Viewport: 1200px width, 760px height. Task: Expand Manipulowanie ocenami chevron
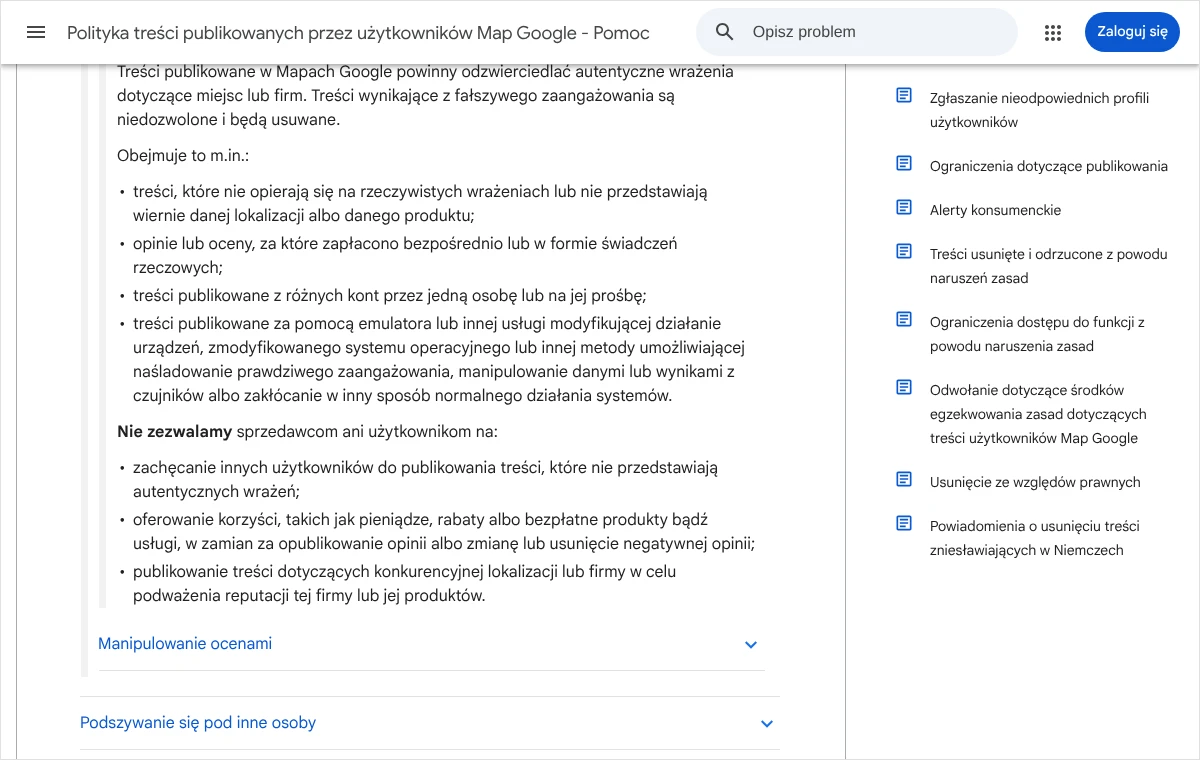point(751,645)
